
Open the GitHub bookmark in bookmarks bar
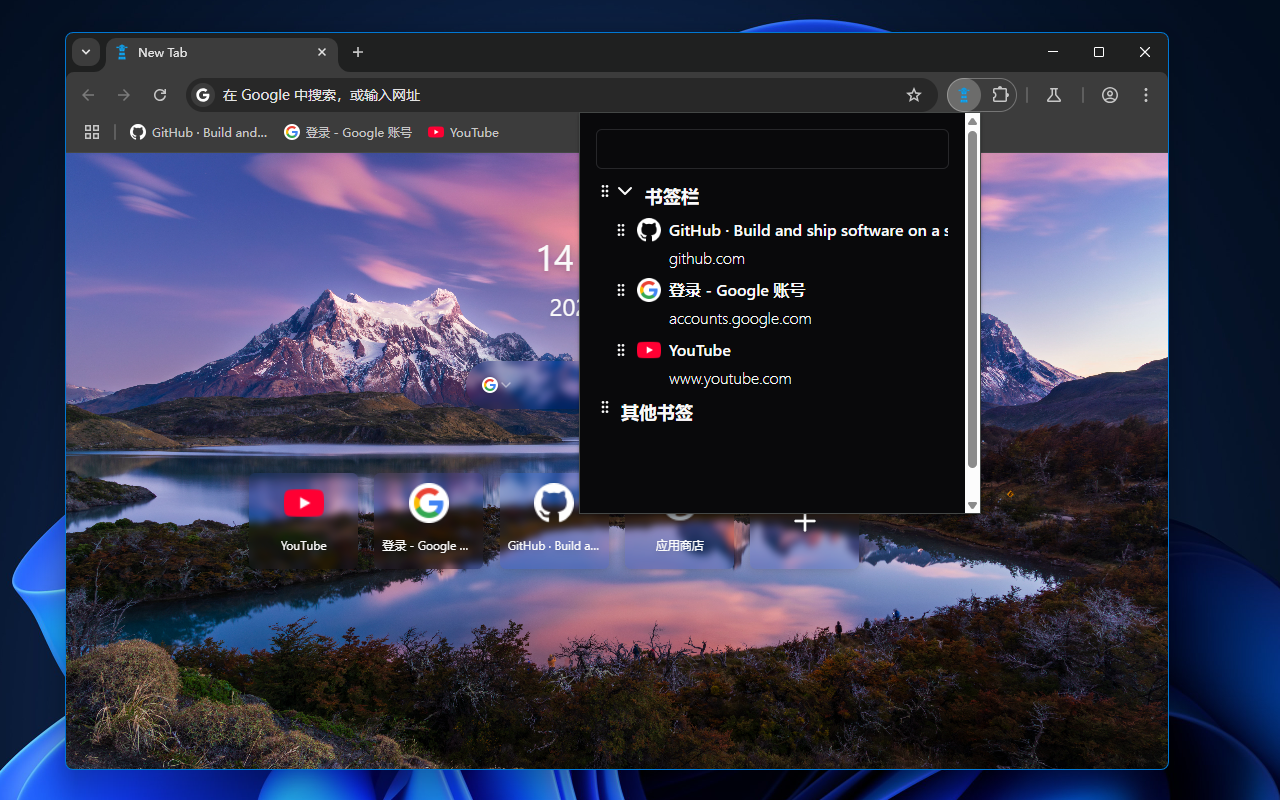199,132
